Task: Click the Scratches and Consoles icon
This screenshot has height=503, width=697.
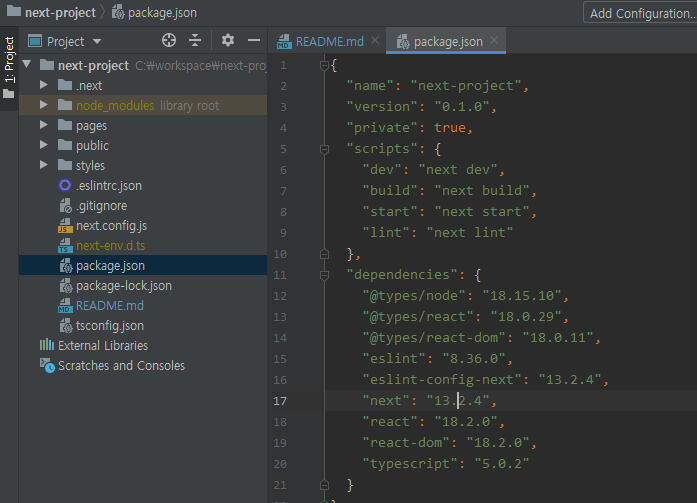Action: point(47,365)
